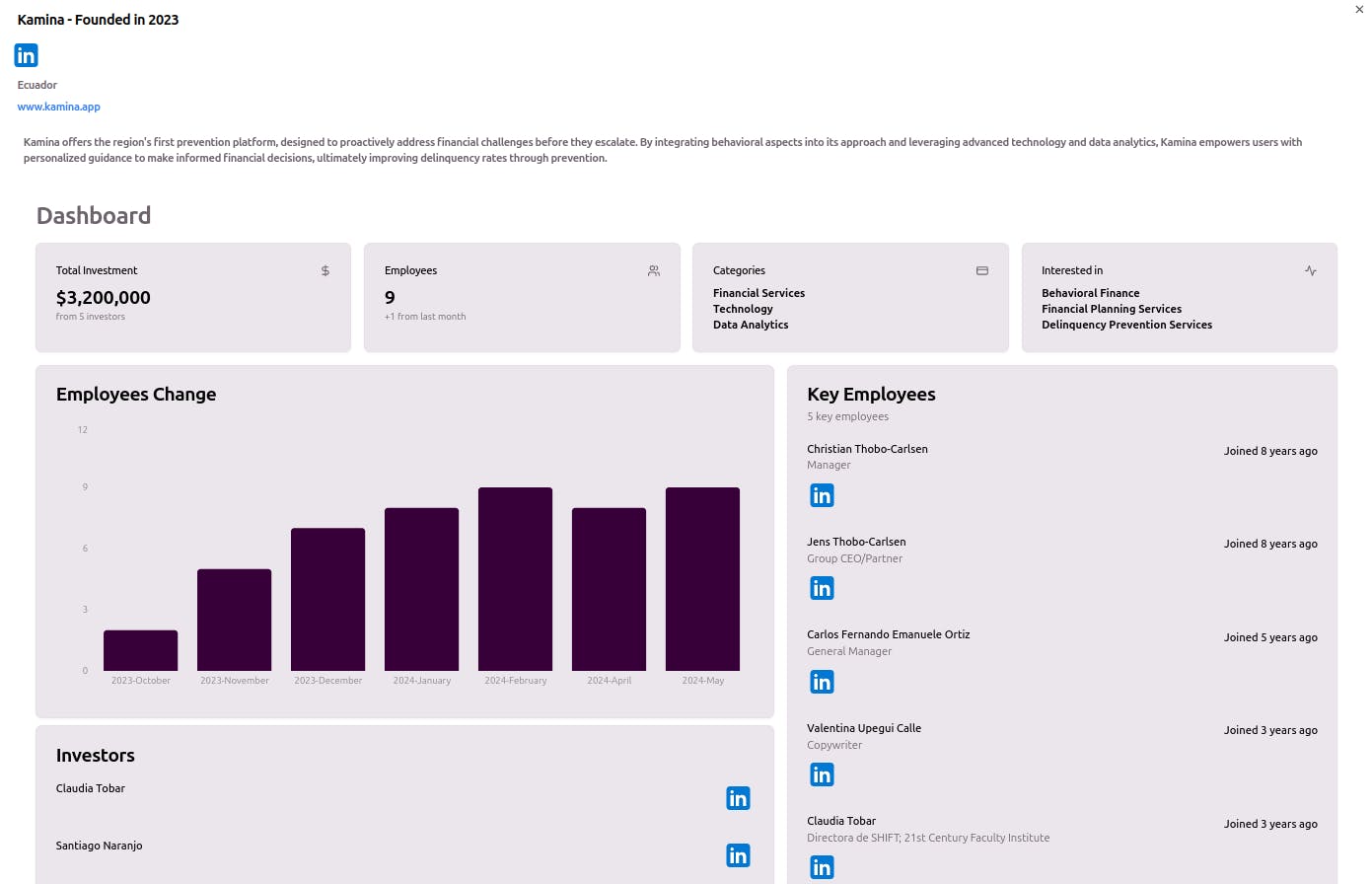Select the 2024-January bar in chart

click(422, 590)
